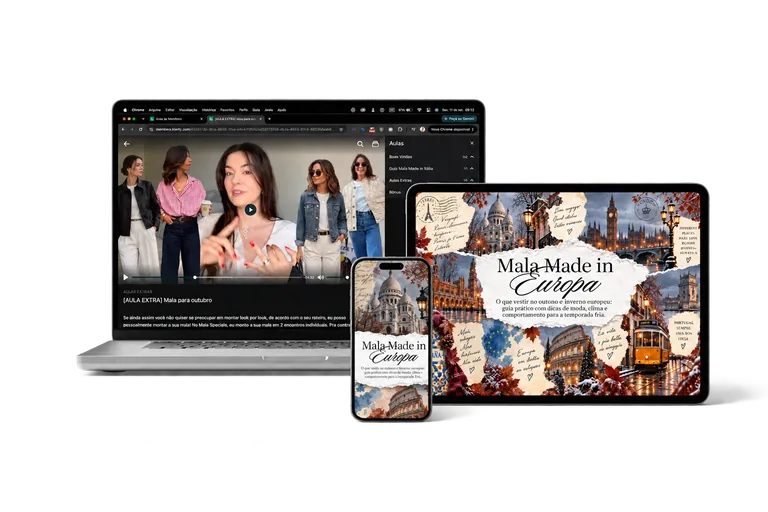The width and height of the screenshot is (768, 512).
Task: Play the video from the player control bar
Action: 126,277
